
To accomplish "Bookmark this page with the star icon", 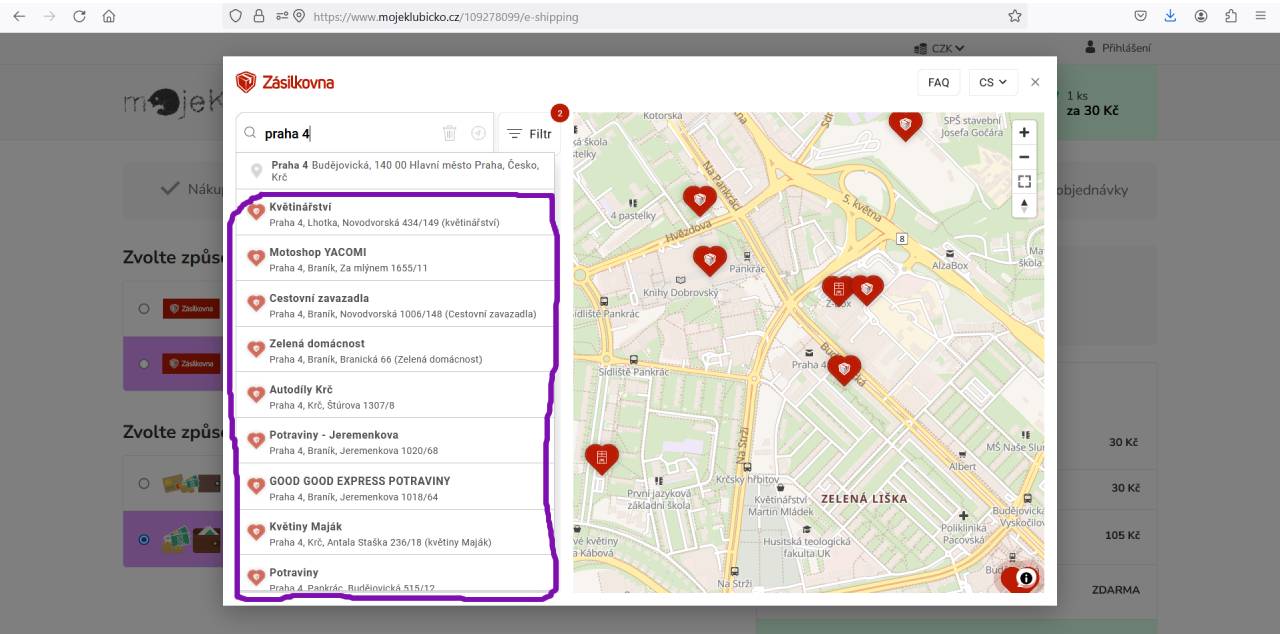I will [1015, 16].
